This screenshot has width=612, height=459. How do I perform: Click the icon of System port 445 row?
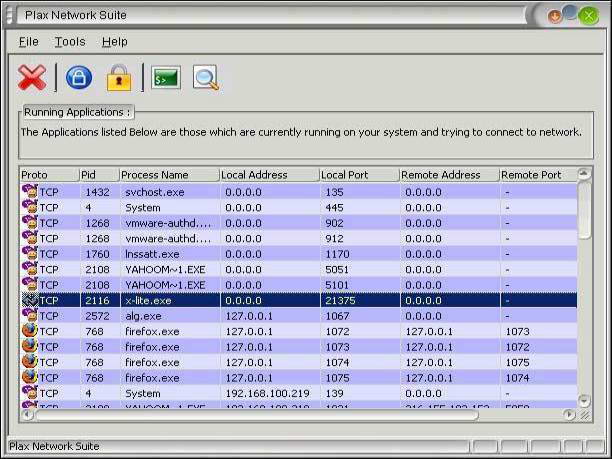pyautogui.click(x=29, y=207)
